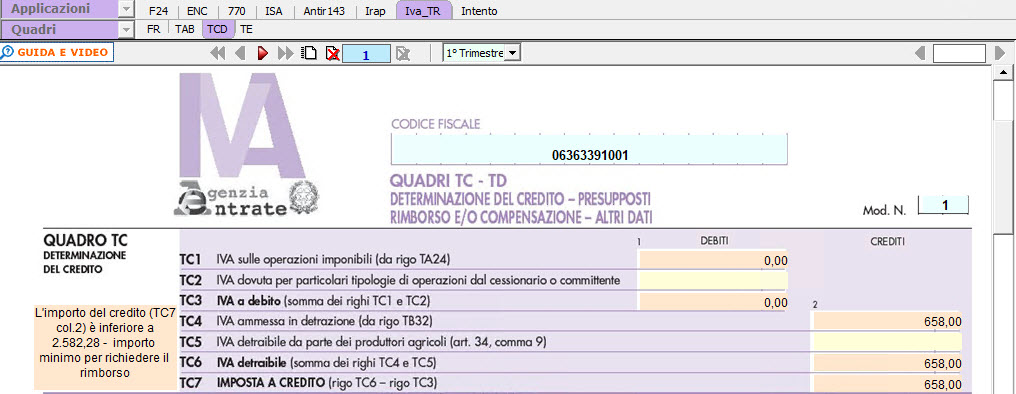Click the greyed-out delete-all icon
This screenshot has height=394, width=1016.
tap(402, 53)
